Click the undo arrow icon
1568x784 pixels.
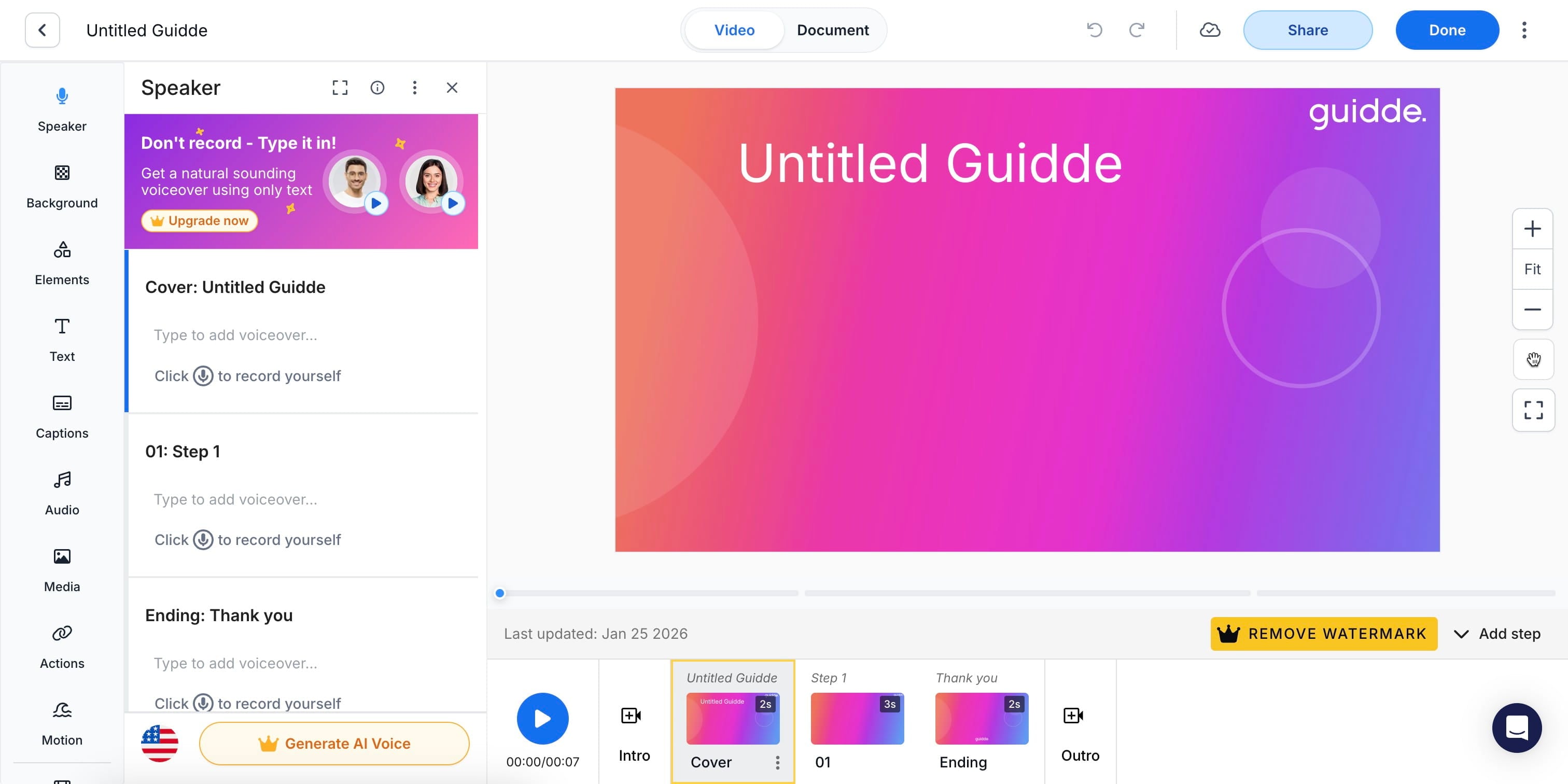[x=1094, y=30]
